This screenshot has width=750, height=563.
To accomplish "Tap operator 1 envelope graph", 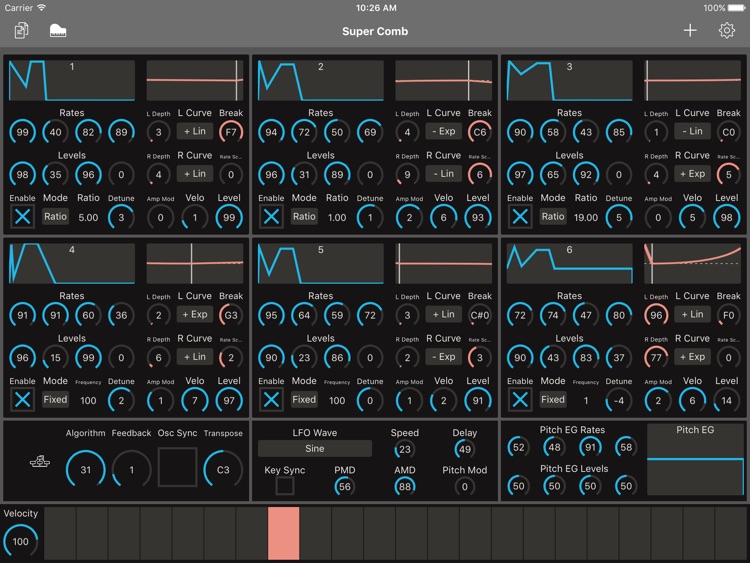I will (72, 80).
